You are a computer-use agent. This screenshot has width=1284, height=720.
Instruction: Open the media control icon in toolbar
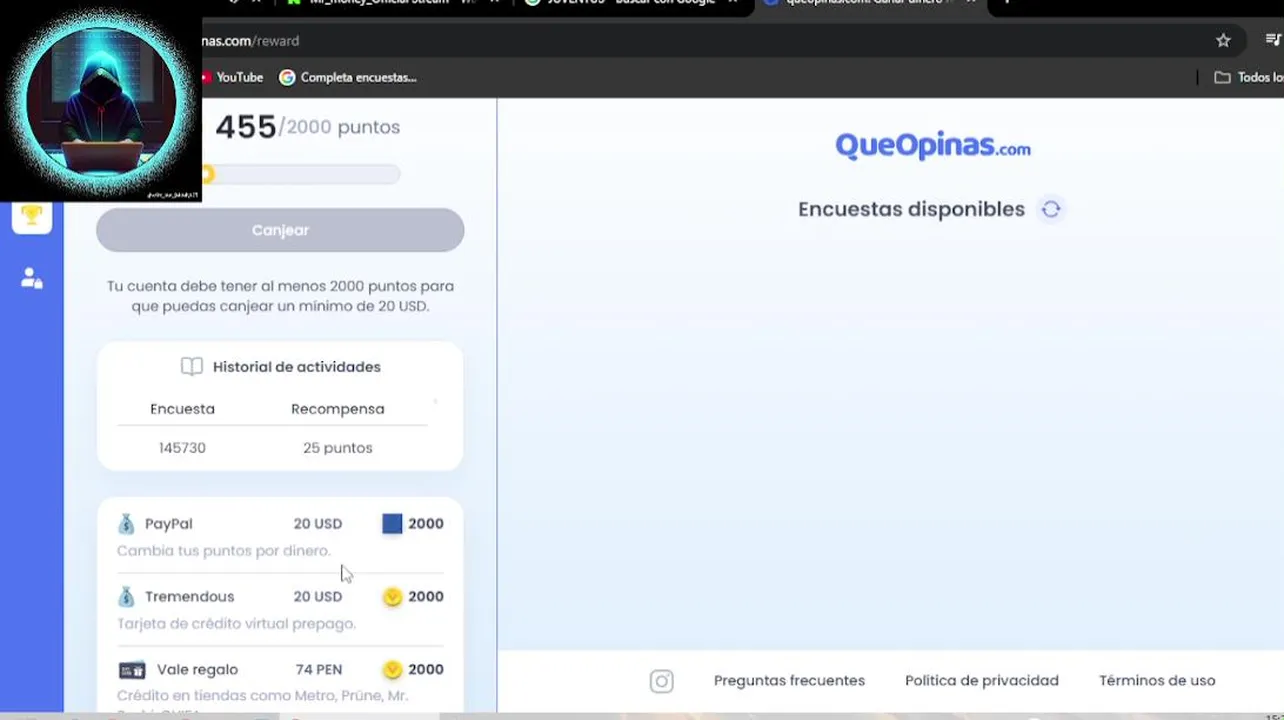coord(1273,41)
